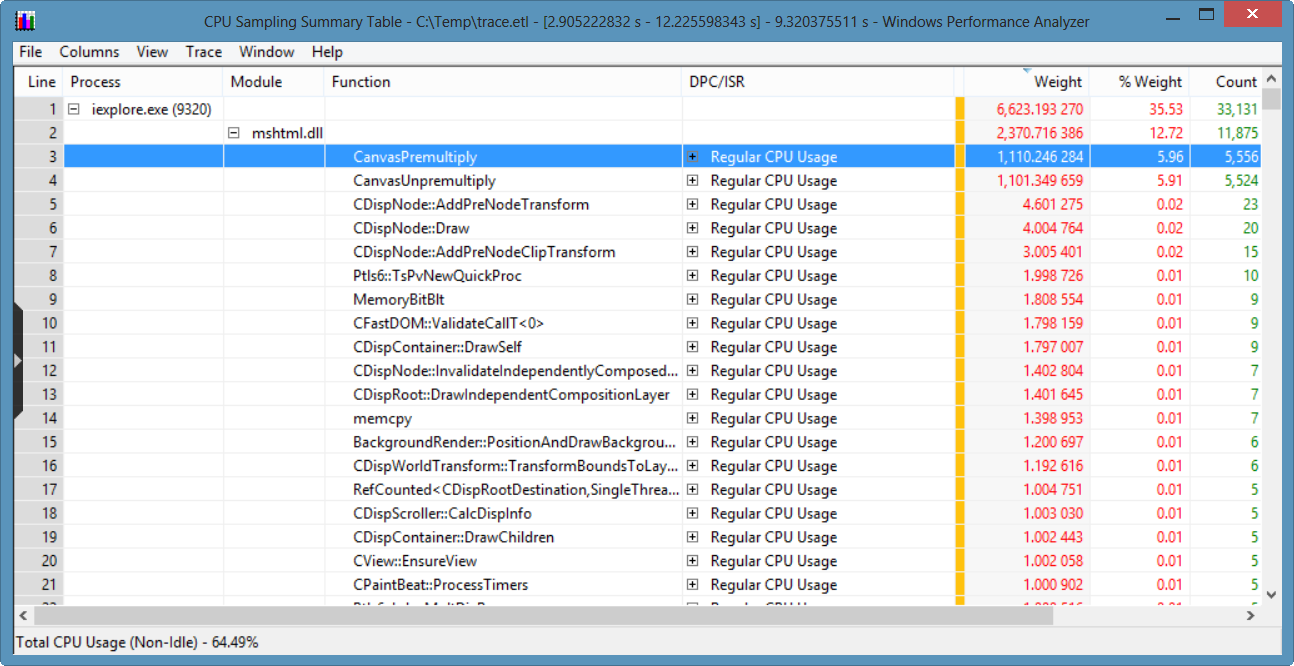Select the CDispNode::Draw function
The image size is (1294, 666).
coord(411,228)
